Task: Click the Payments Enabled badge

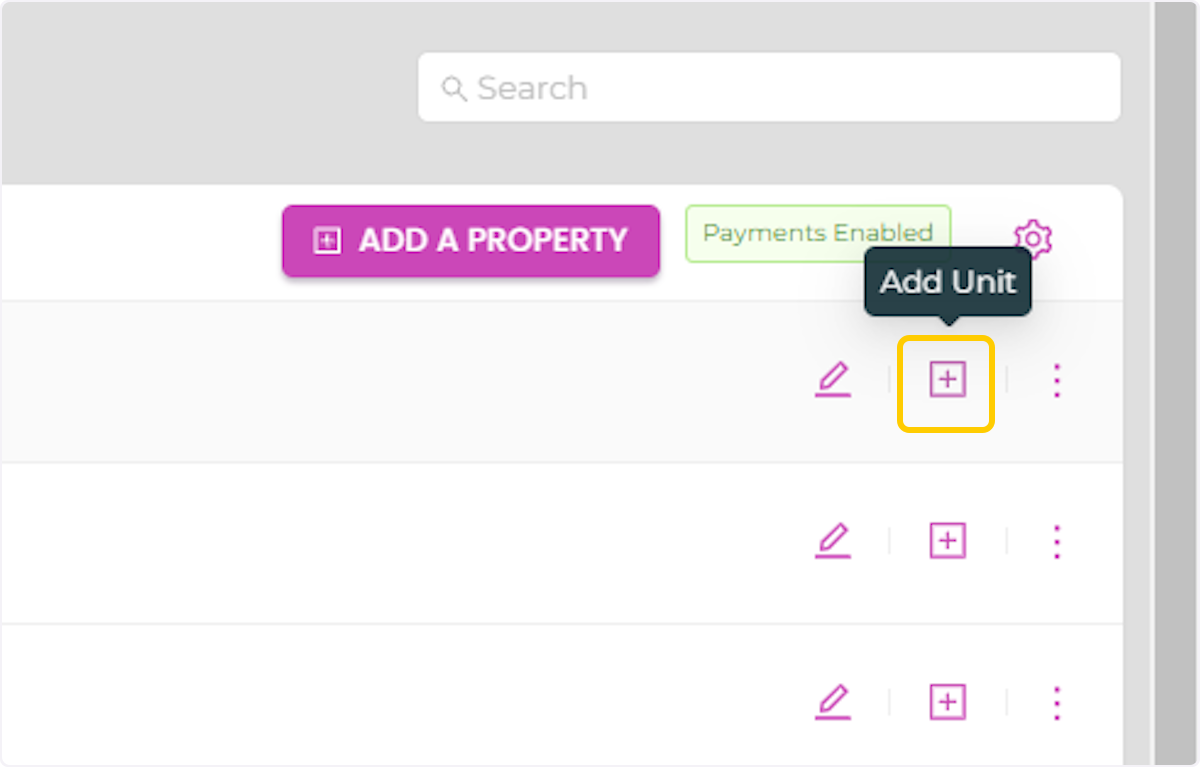Action: click(817, 234)
